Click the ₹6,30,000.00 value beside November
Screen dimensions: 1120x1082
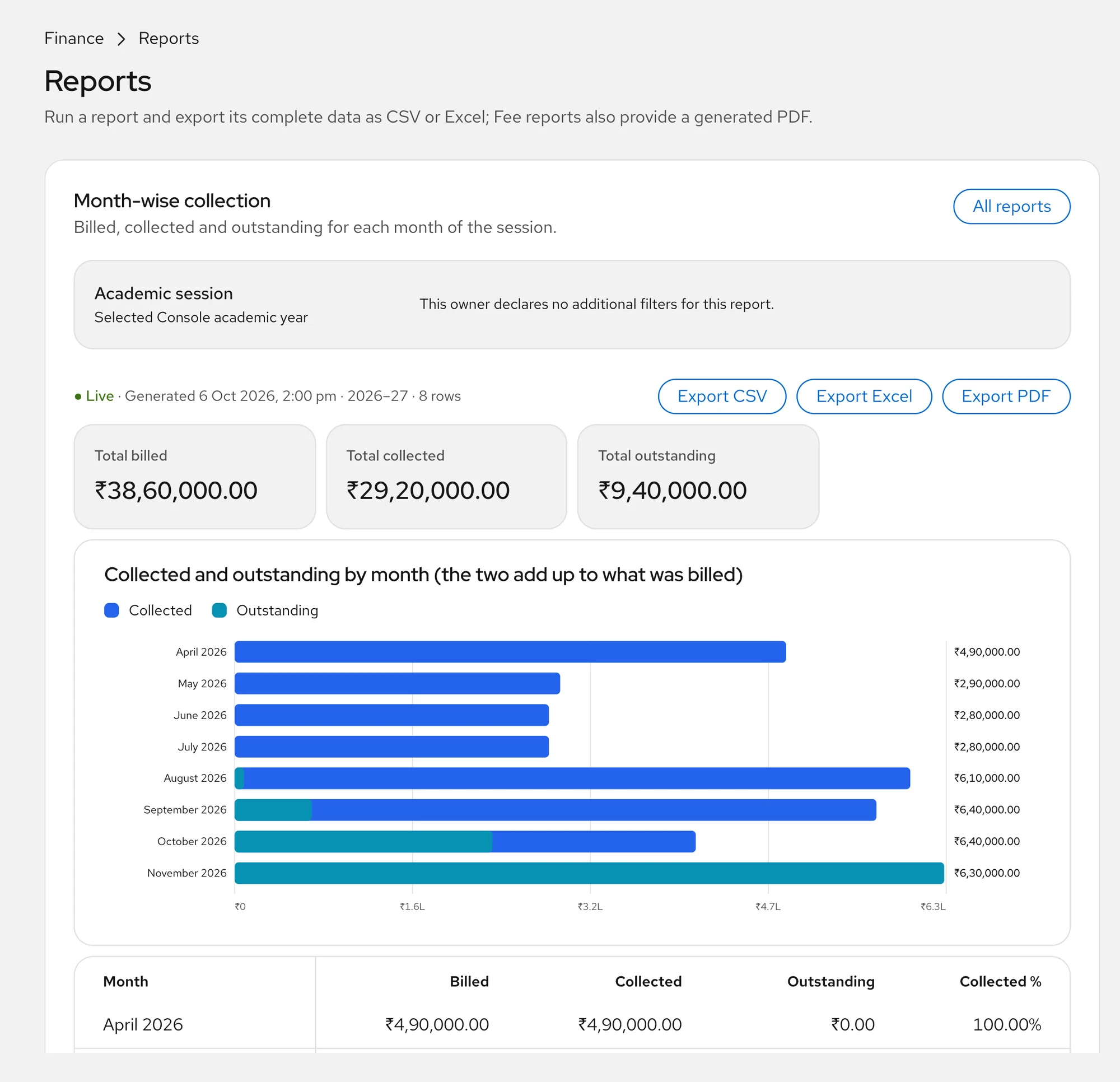[986, 873]
